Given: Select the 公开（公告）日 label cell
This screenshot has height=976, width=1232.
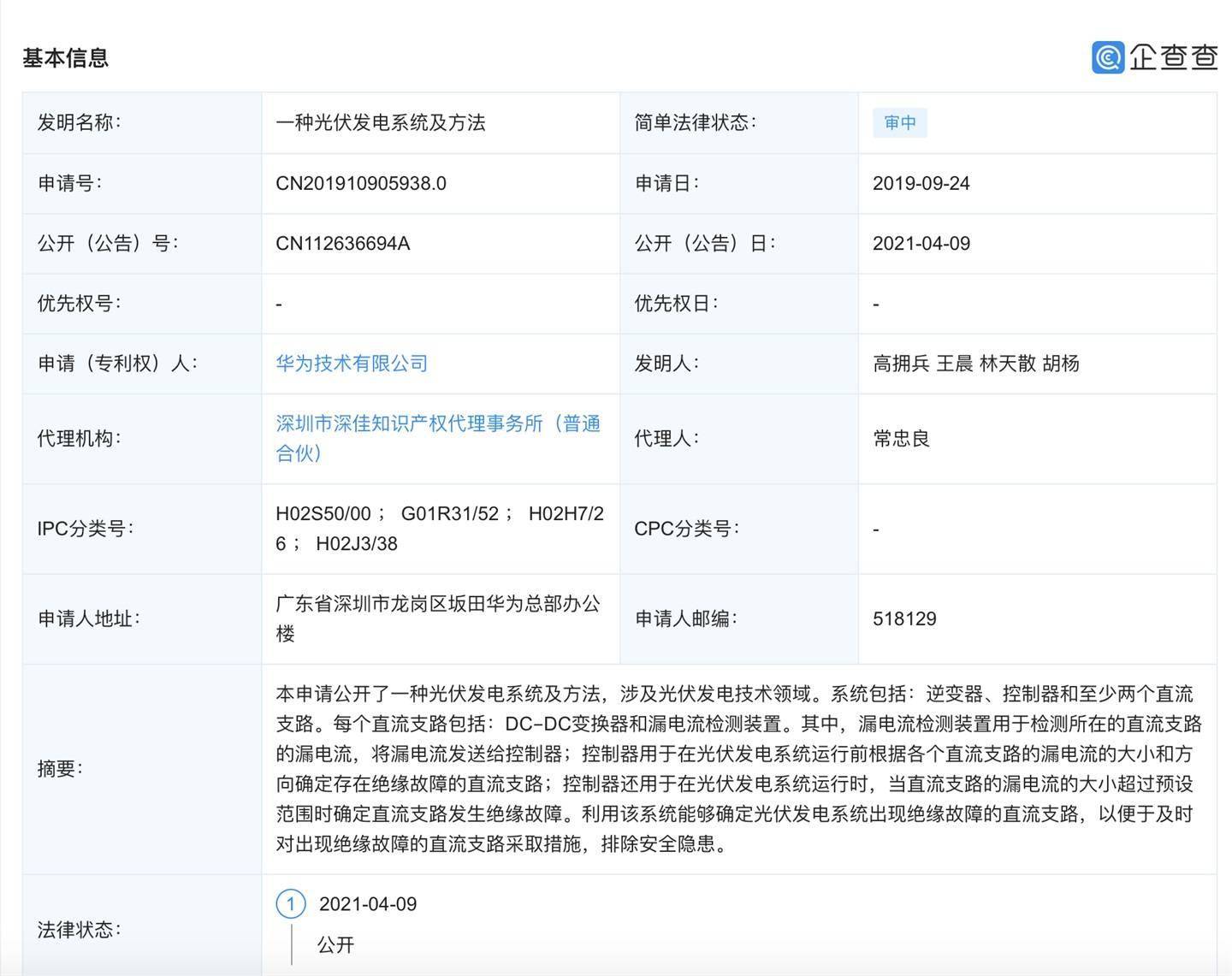Looking at the screenshot, I should pos(739,244).
